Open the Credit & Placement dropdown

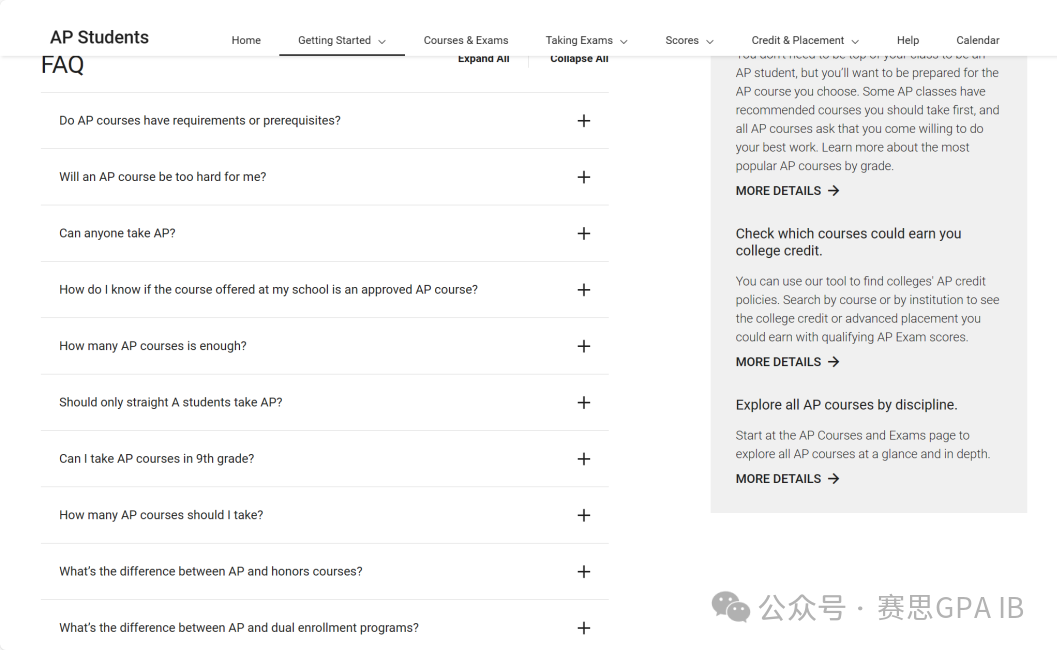point(805,41)
